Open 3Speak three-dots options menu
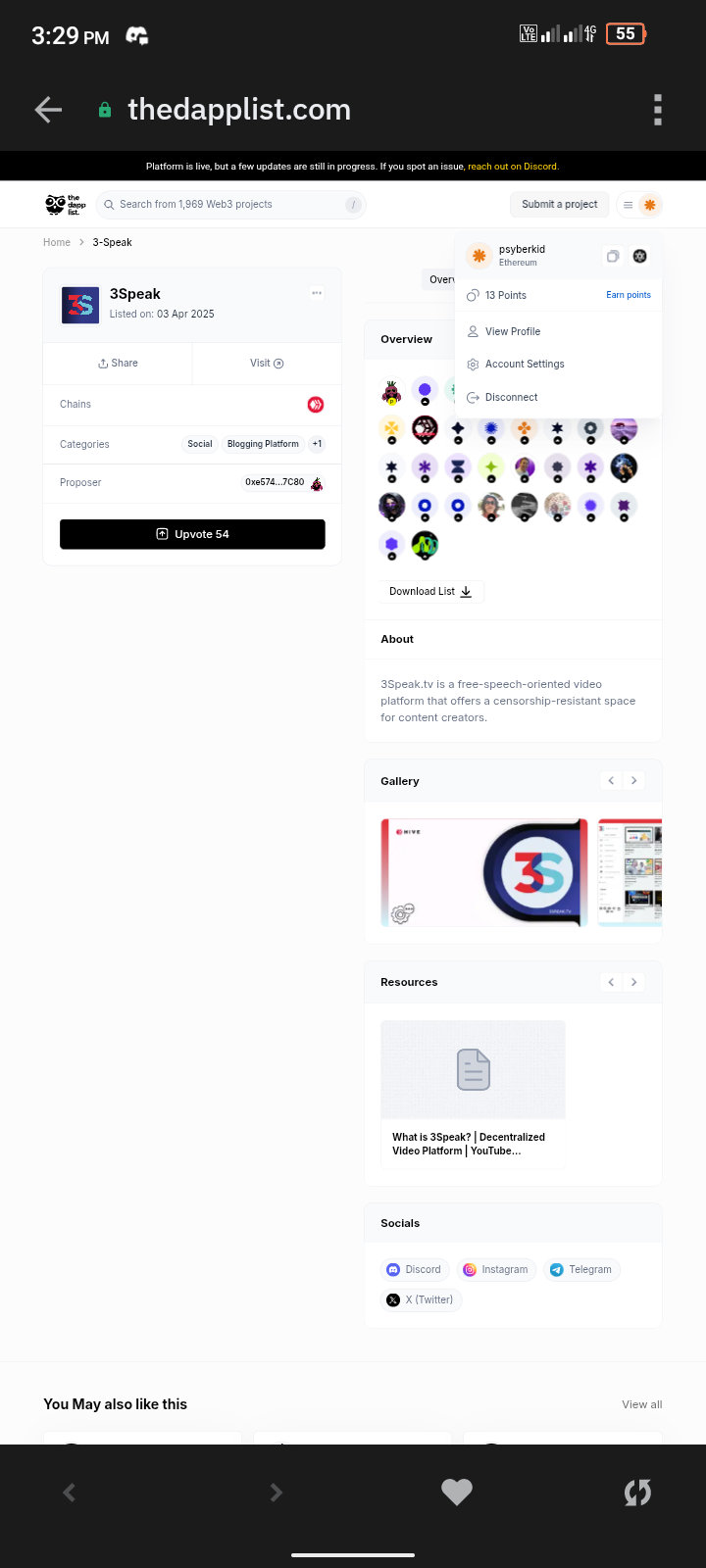Viewport: 706px width, 1568px height. tap(317, 293)
